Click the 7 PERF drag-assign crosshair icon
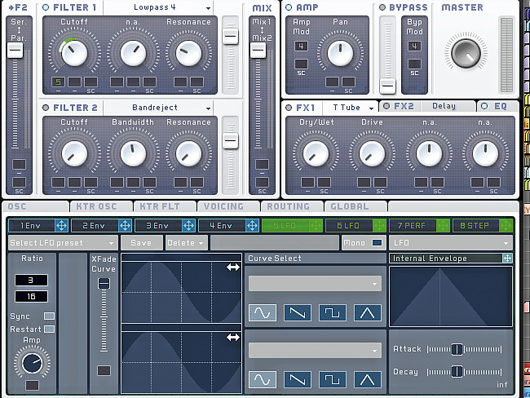 [x=443, y=226]
